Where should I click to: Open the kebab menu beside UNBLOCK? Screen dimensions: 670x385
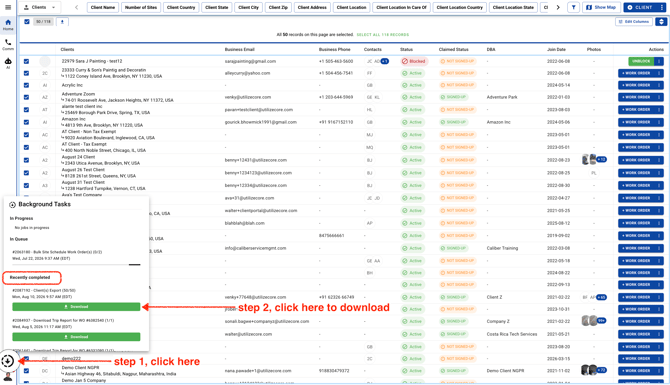(x=659, y=61)
